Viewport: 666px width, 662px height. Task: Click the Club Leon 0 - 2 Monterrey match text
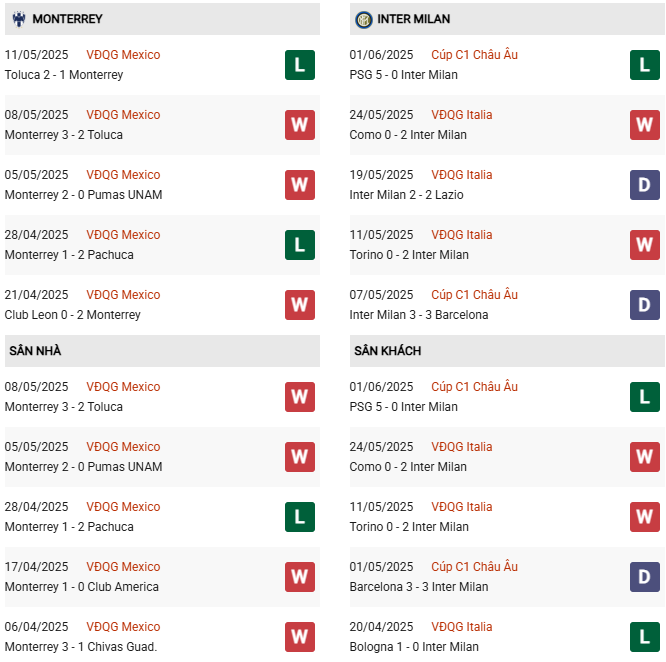click(72, 315)
